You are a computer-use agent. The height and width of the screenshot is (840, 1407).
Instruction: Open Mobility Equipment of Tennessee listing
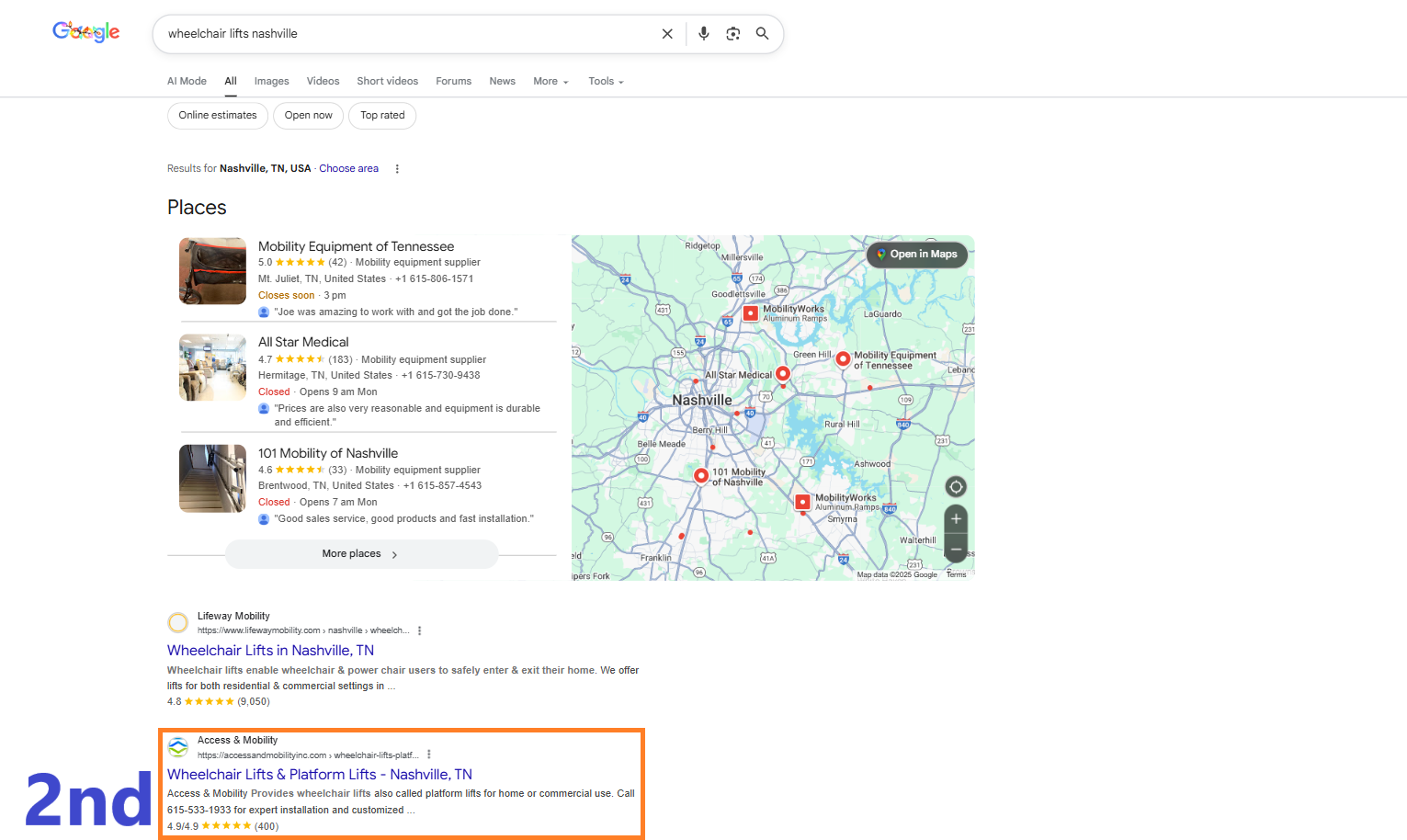tap(357, 246)
